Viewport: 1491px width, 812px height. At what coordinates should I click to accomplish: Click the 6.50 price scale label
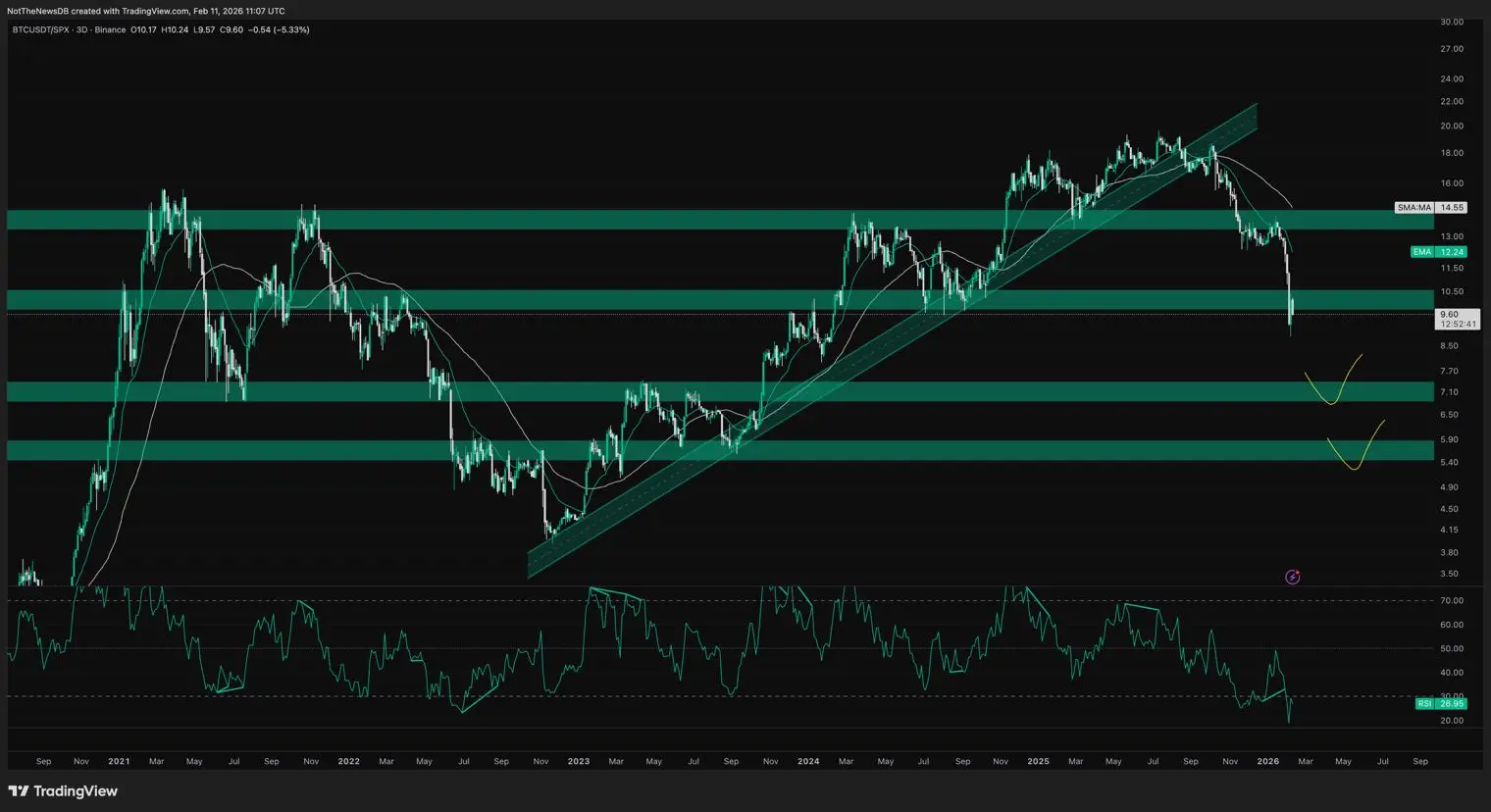1449,415
